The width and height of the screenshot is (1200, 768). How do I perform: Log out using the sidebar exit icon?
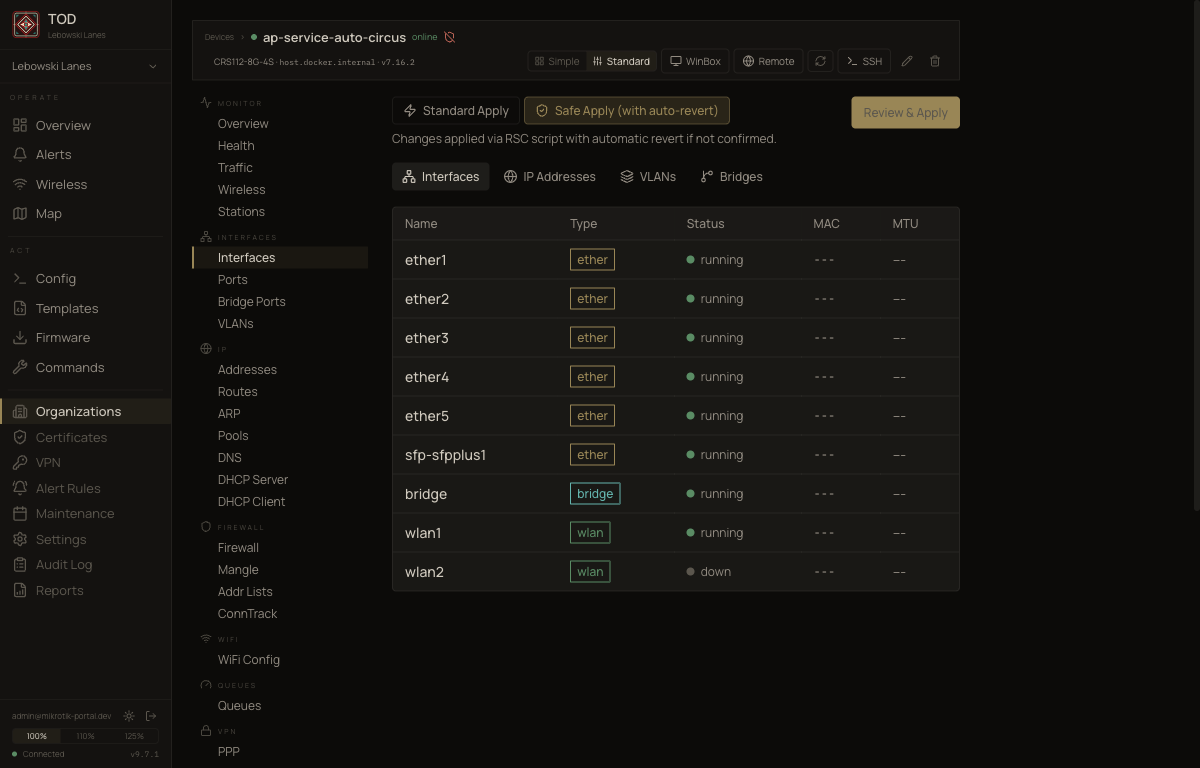[x=151, y=715]
